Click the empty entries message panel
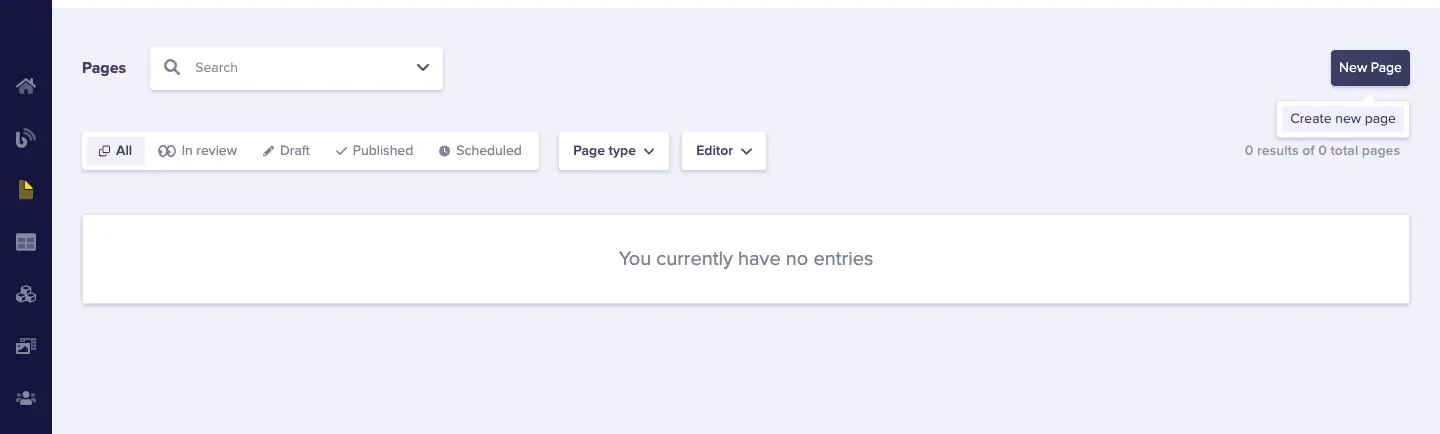Screen dimensions: 1440x434 tap(745, 259)
